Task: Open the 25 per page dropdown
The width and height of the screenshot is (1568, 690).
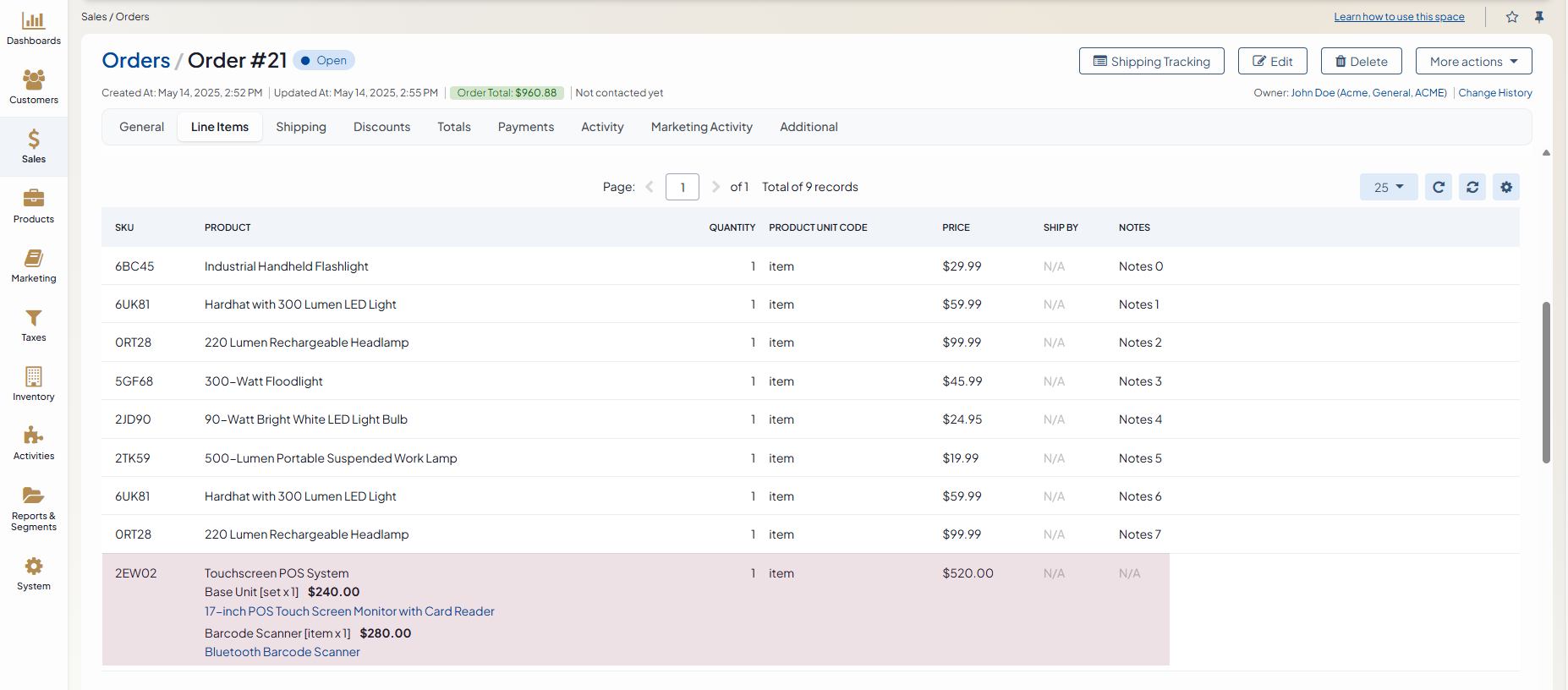Action: [x=1388, y=187]
